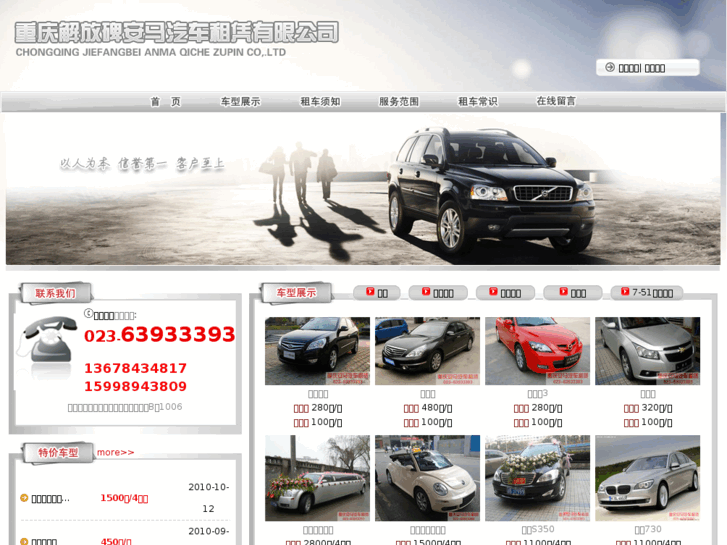Click the 320 daily price under the Cruze
The height and width of the screenshot is (545, 727).
click(x=648, y=408)
